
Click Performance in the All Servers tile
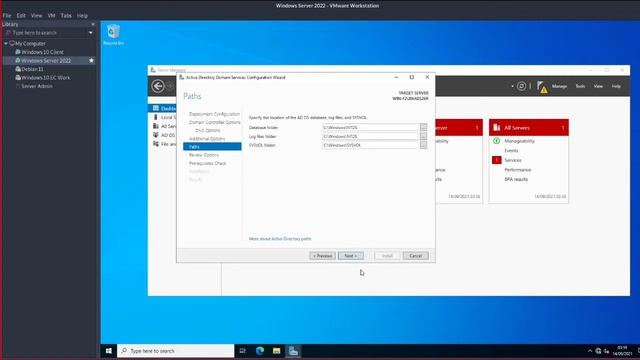pos(518,170)
